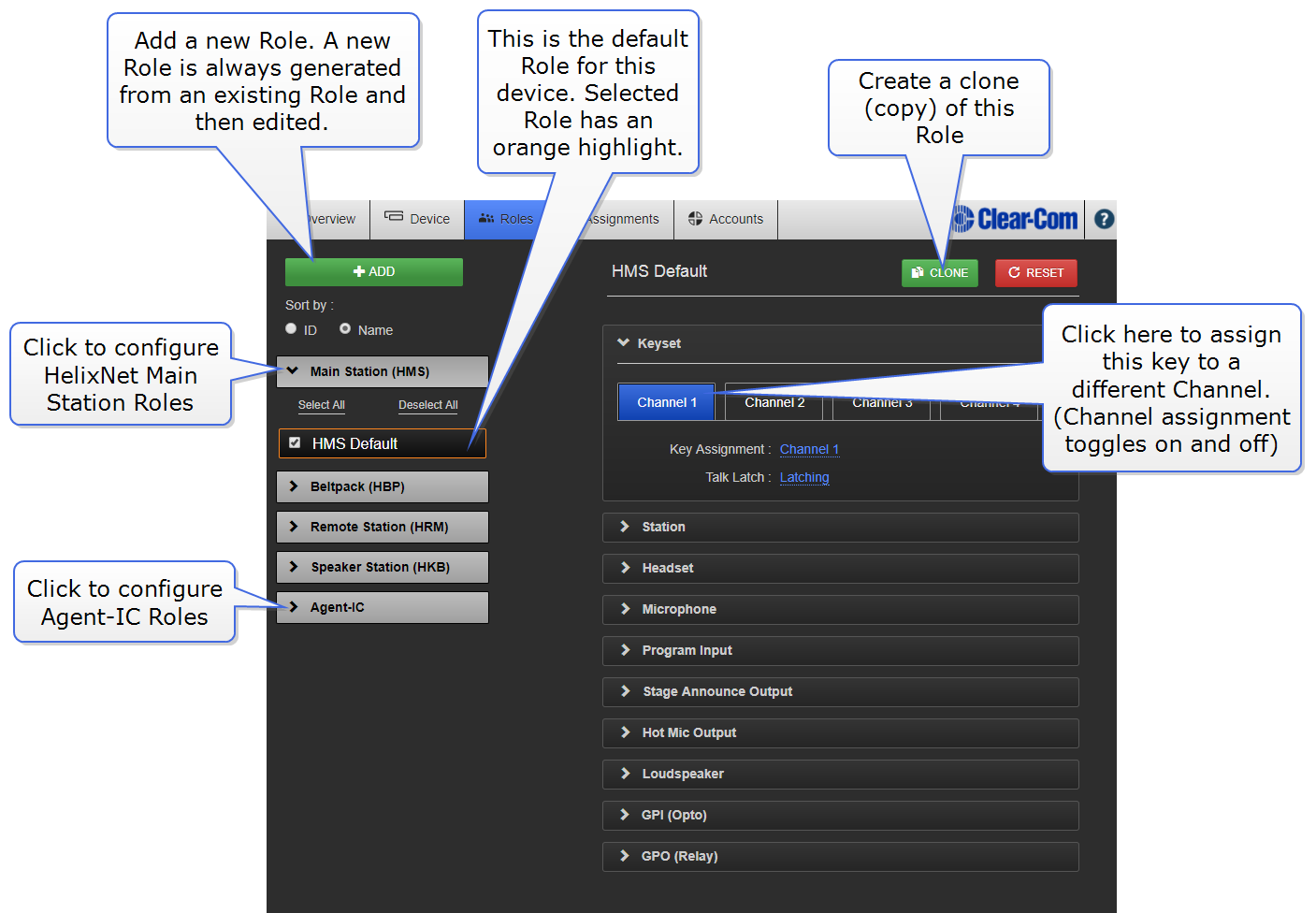Click the Channel 1 key assignment link

coord(809,449)
